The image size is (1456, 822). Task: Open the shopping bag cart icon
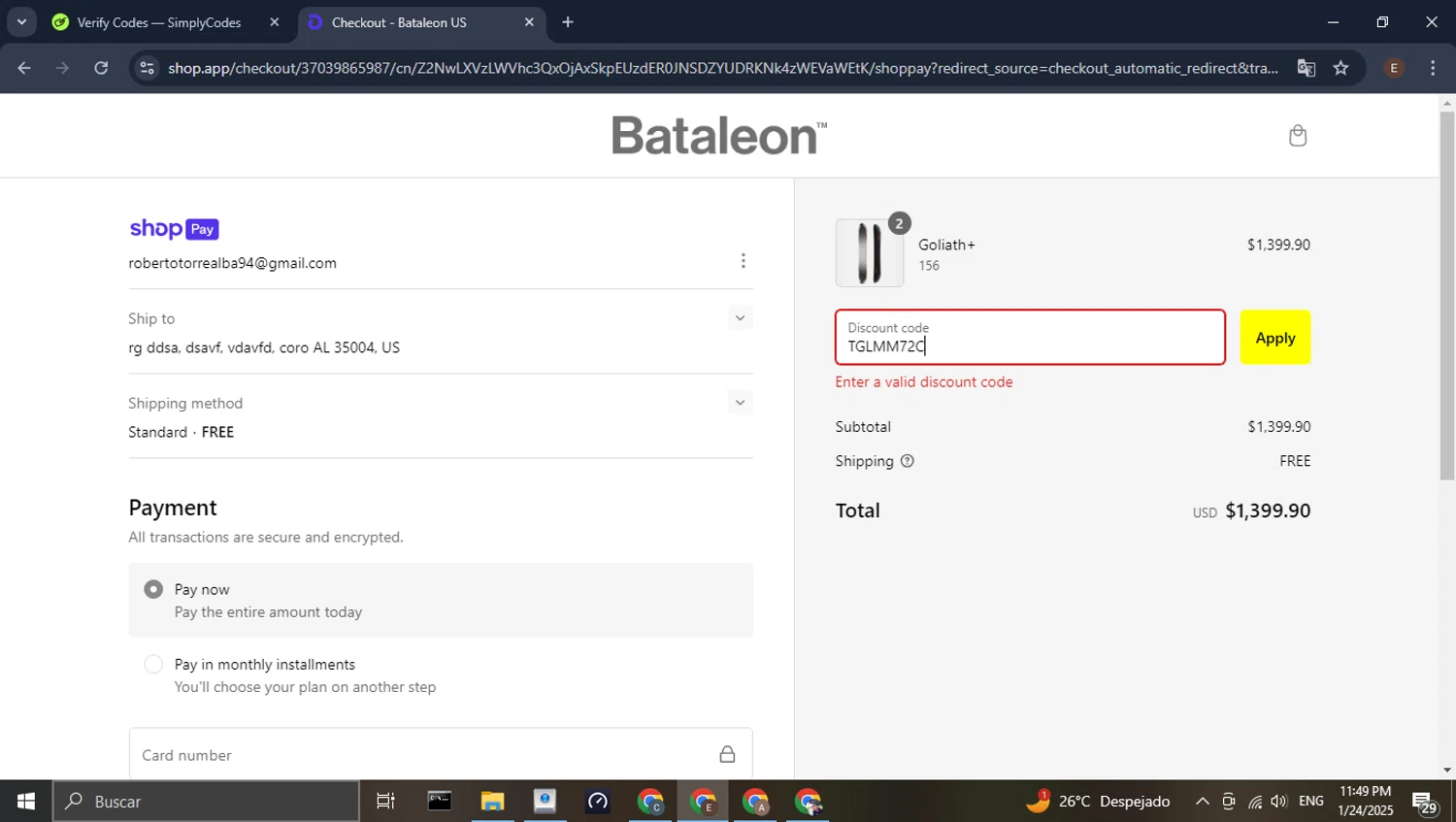(x=1298, y=136)
